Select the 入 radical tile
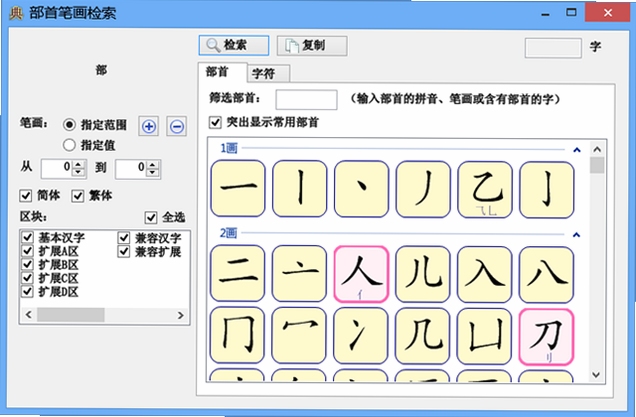The height and width of the screenshot is (417, 636). click(485, 274)
